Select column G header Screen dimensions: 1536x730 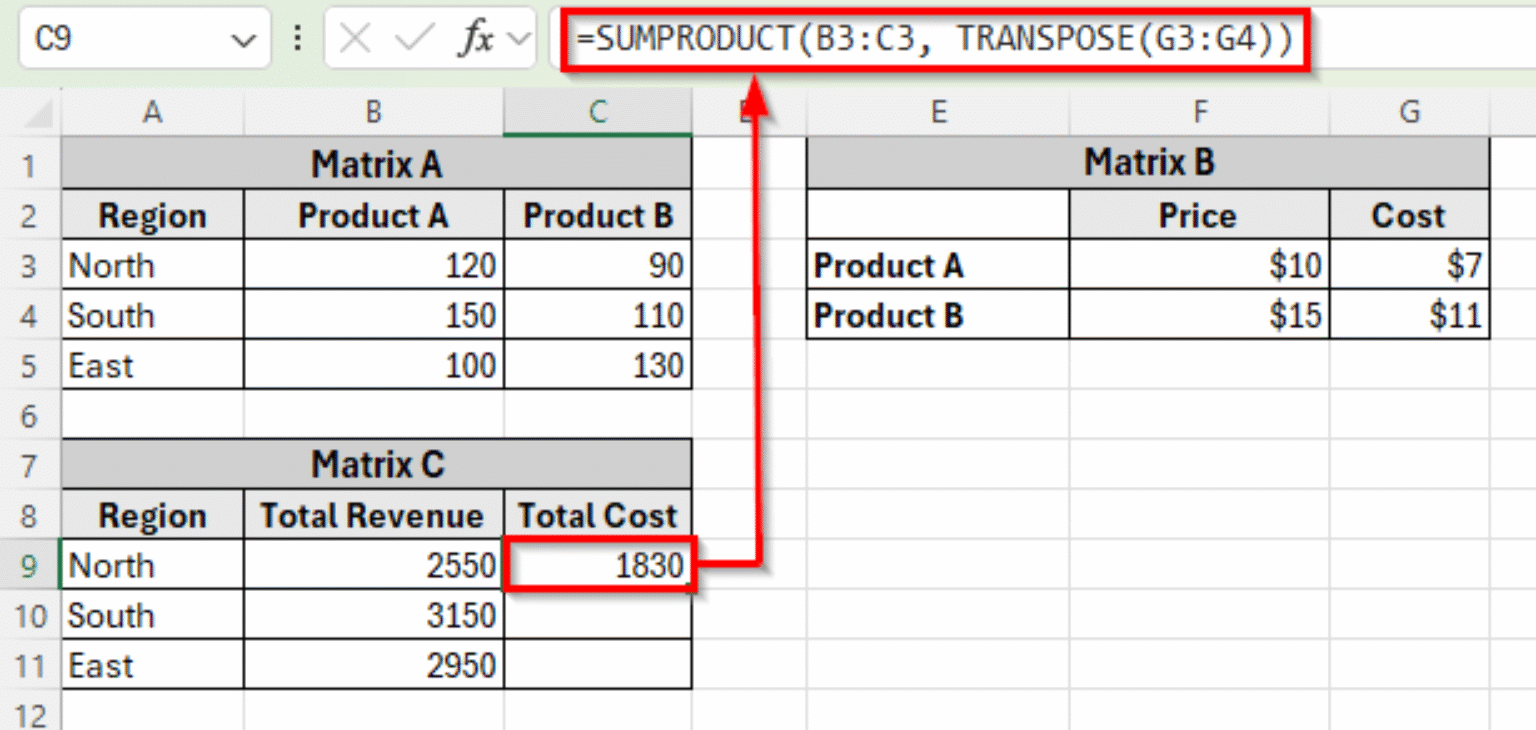pos(1409,112)
